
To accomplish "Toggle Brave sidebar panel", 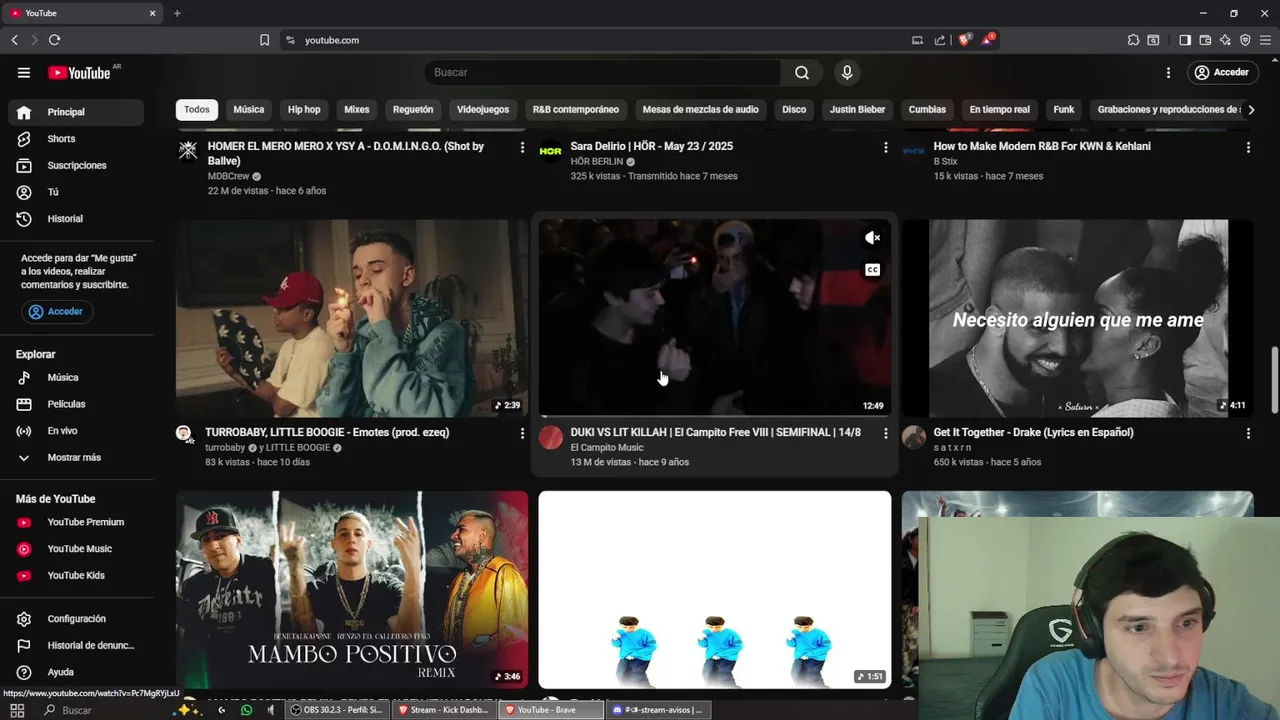I will (x=1185, y=40).
